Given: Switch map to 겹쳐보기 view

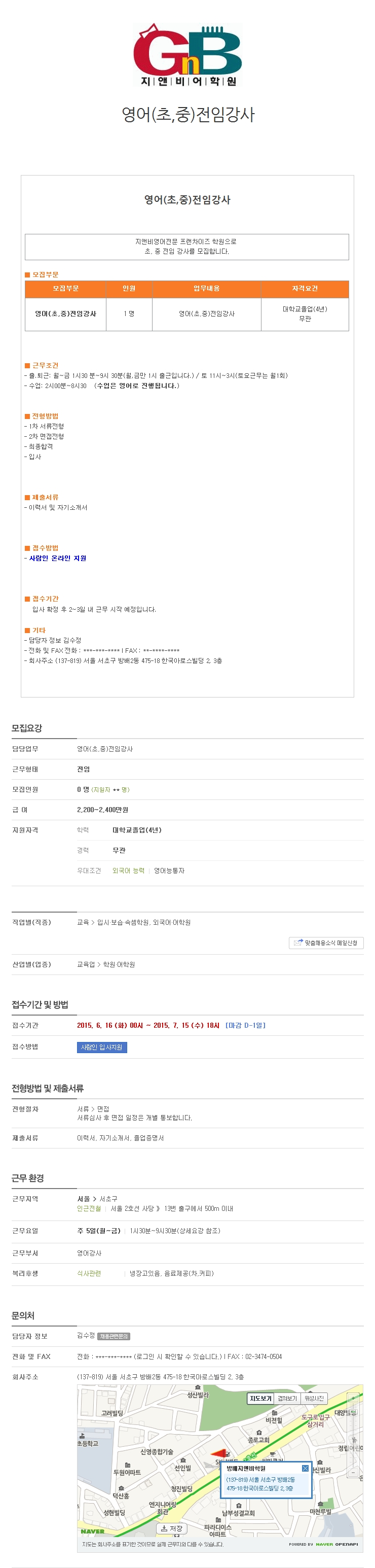Looking at the screenshot, I should point(287,1399).
